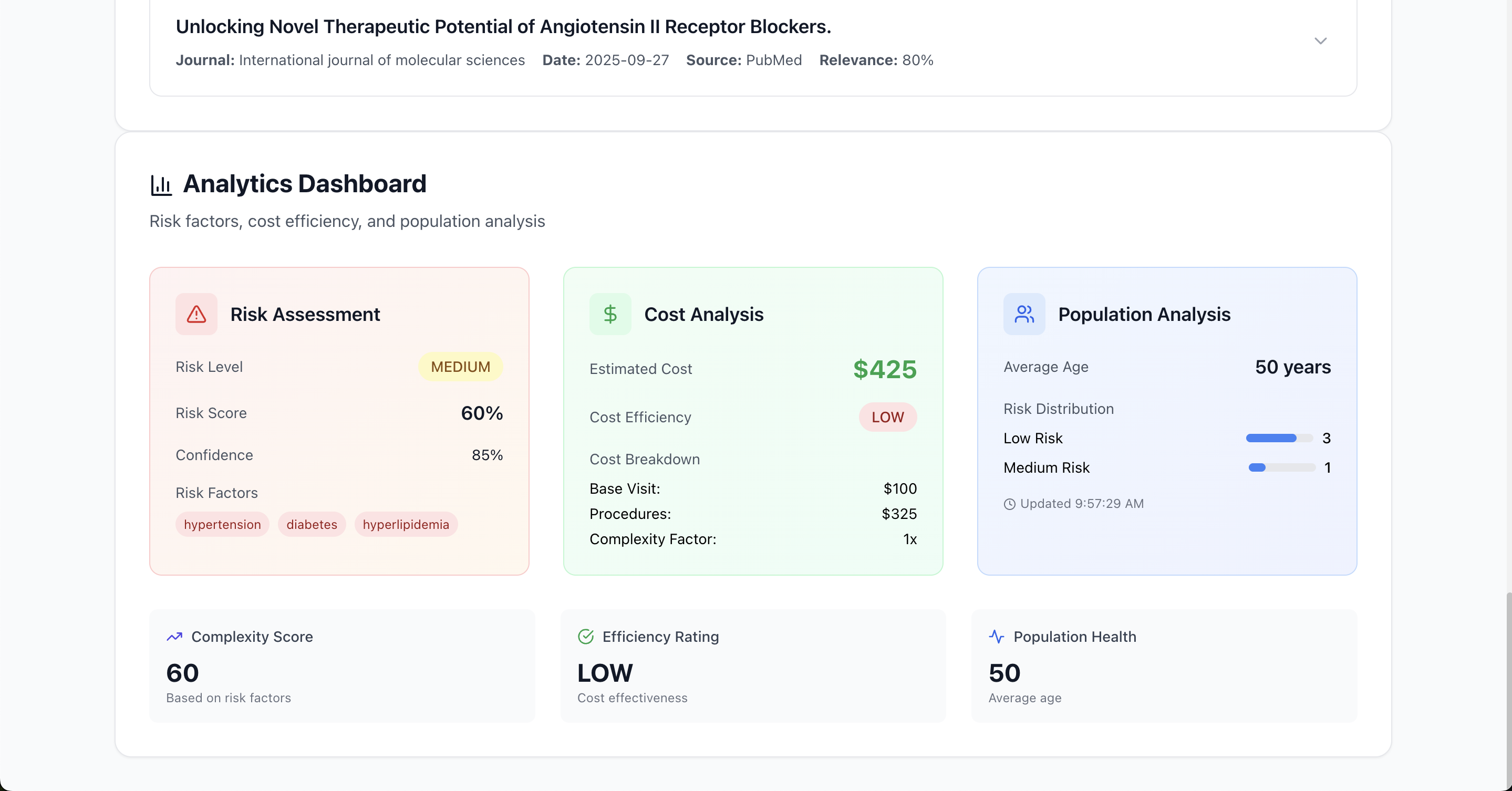Click the Efficiency Rating checkmark circle icon
Screen dimensions: 1512x791
(585, 637)
